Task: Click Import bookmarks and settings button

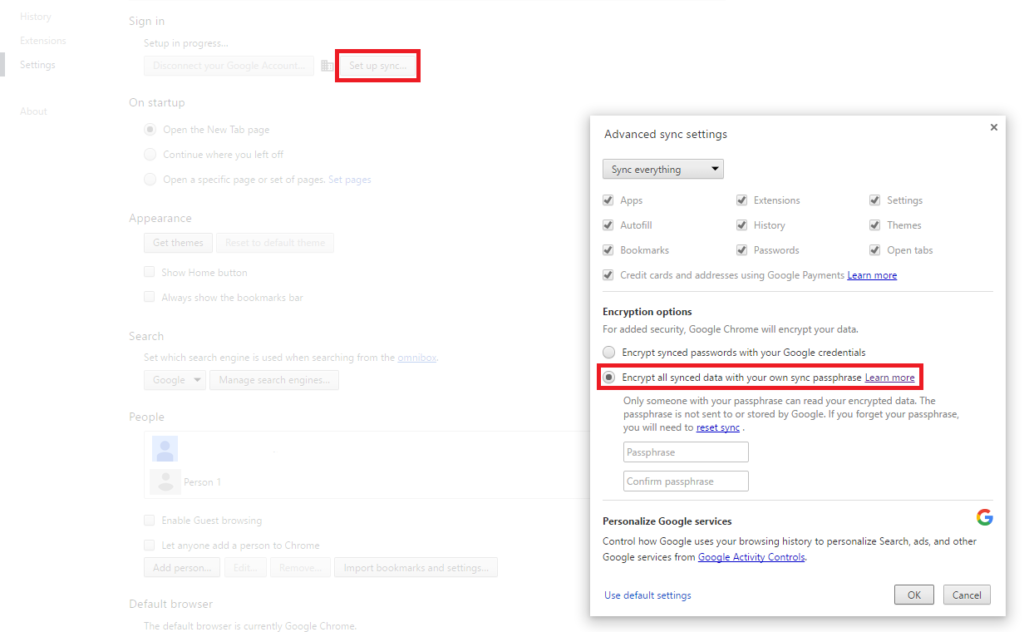Action: (x=416, y=567)
